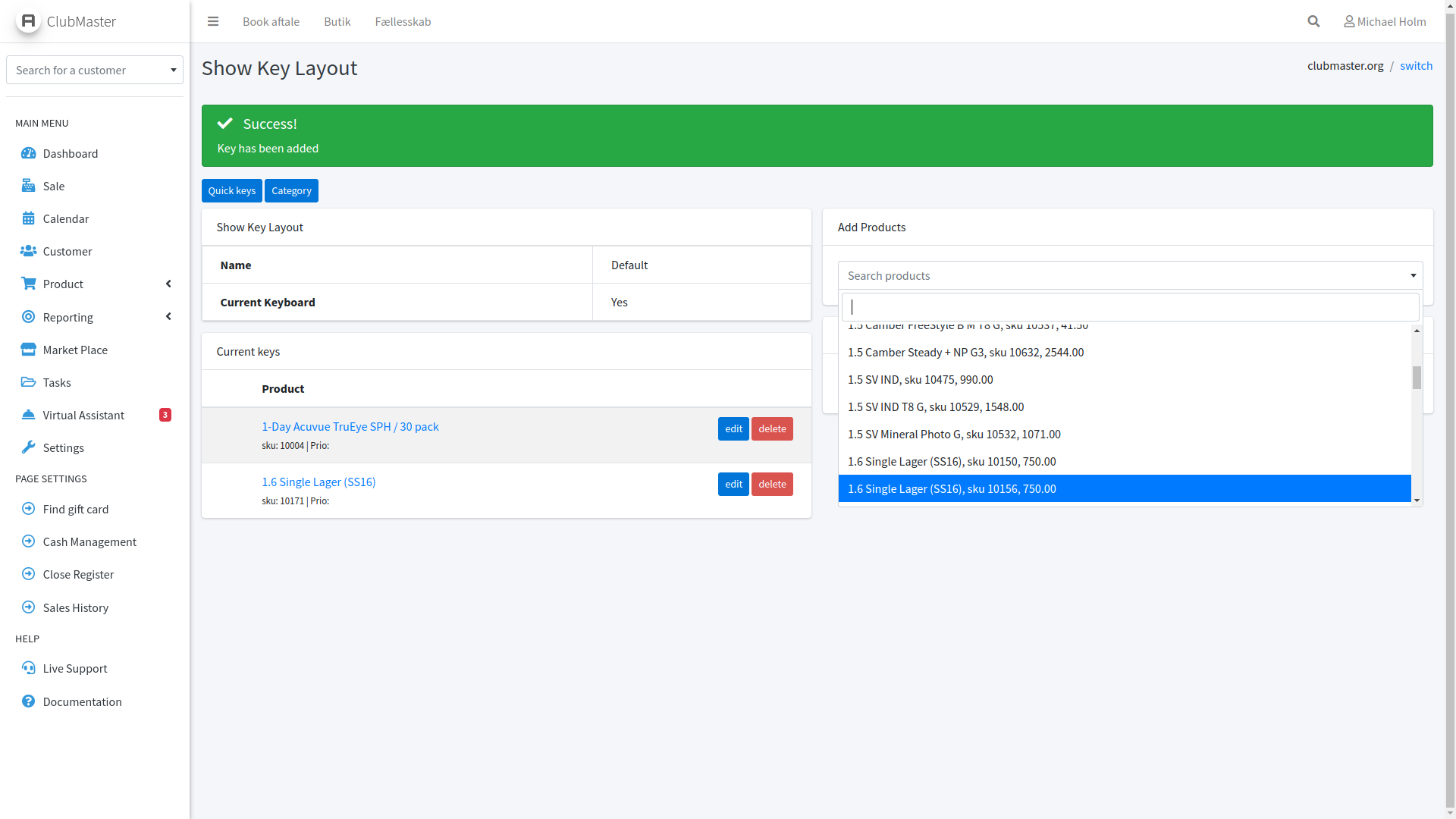Click the Market Place store icon

pos(29,350)
